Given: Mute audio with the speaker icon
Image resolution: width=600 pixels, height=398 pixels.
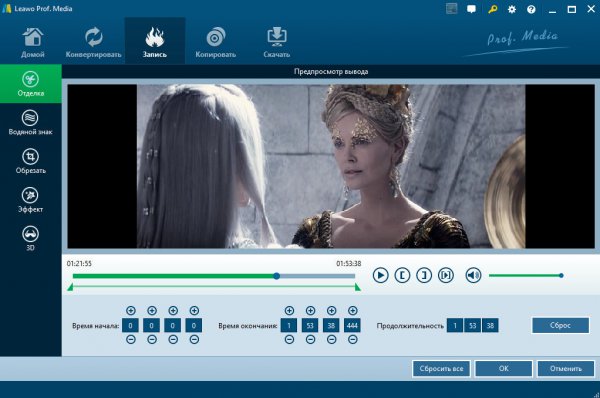Looking at the screenshot, I should [473, 275].
